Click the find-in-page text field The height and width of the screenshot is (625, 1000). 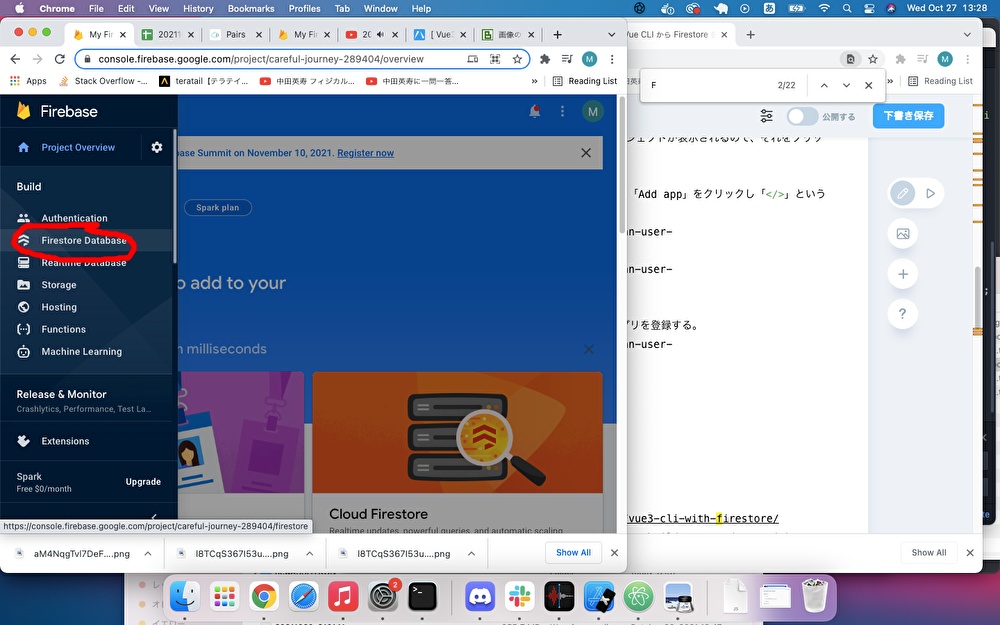pos(708,85)
